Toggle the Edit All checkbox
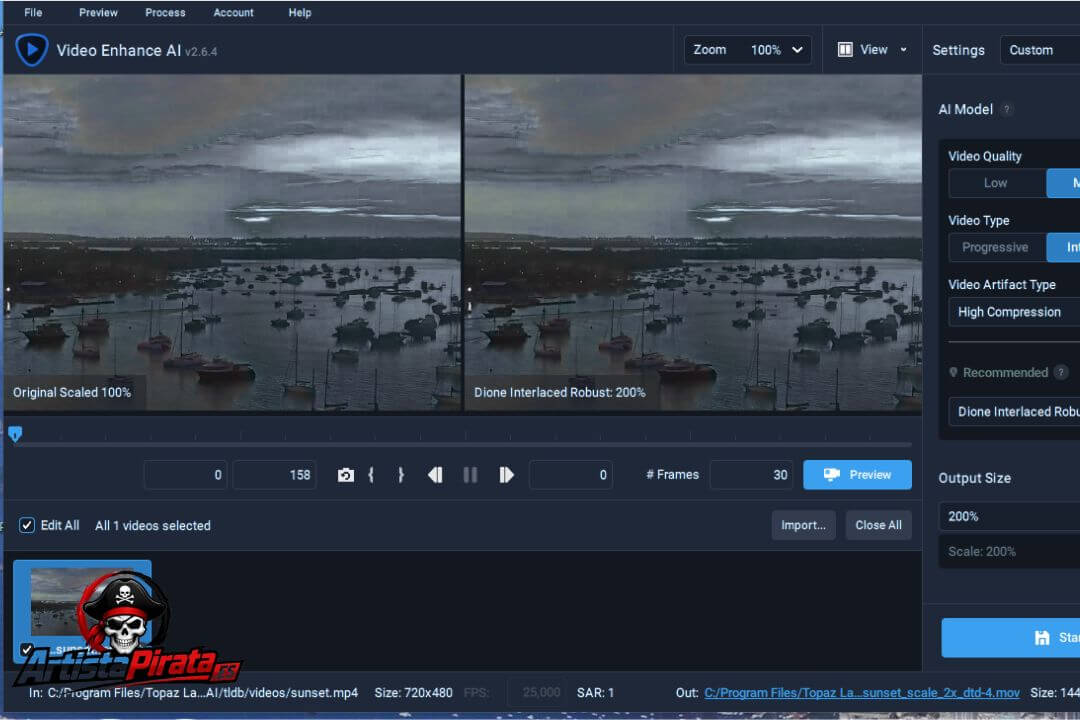The width and height of the screenshot is (1080, 720). click(27, 525)
